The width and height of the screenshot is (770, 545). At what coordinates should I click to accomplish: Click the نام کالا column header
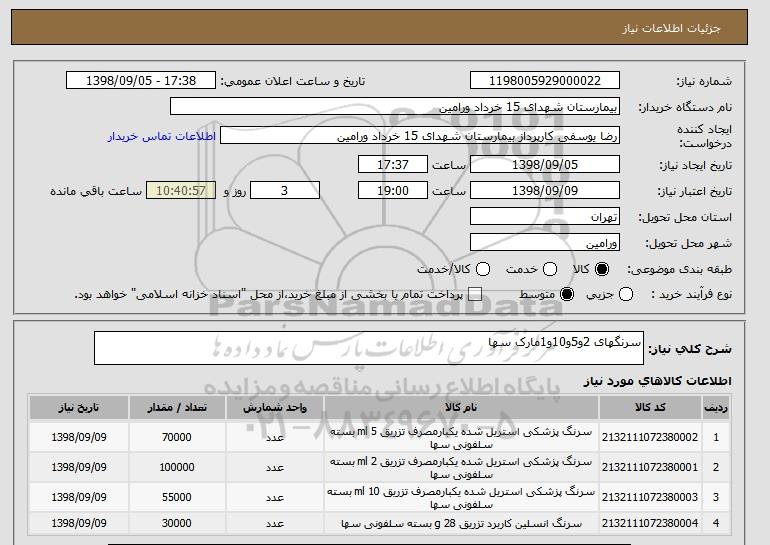[x=461, y=408]
